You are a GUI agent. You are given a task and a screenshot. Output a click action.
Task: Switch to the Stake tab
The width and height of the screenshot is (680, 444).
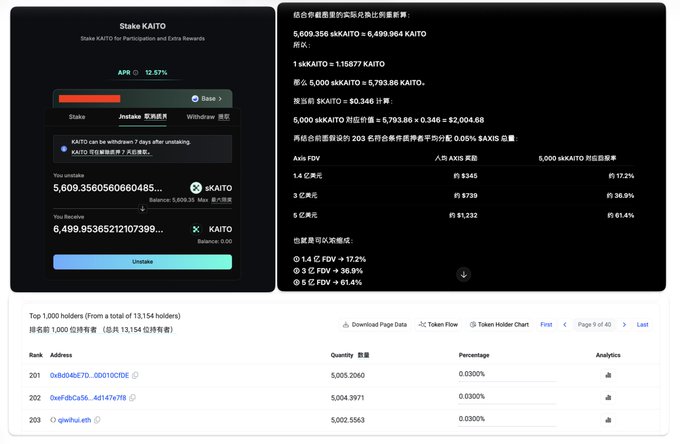[x=77, y=117]
